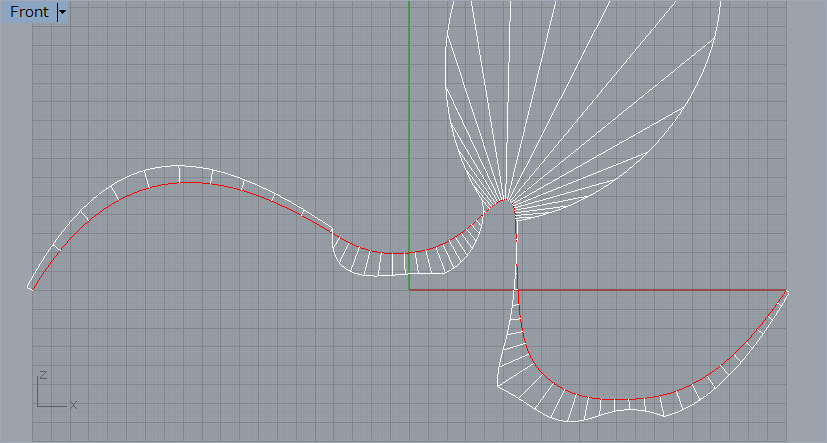Click the Front viewport title label
The width and height of the screenshot is (827, 443).
(x=29, y=12)
